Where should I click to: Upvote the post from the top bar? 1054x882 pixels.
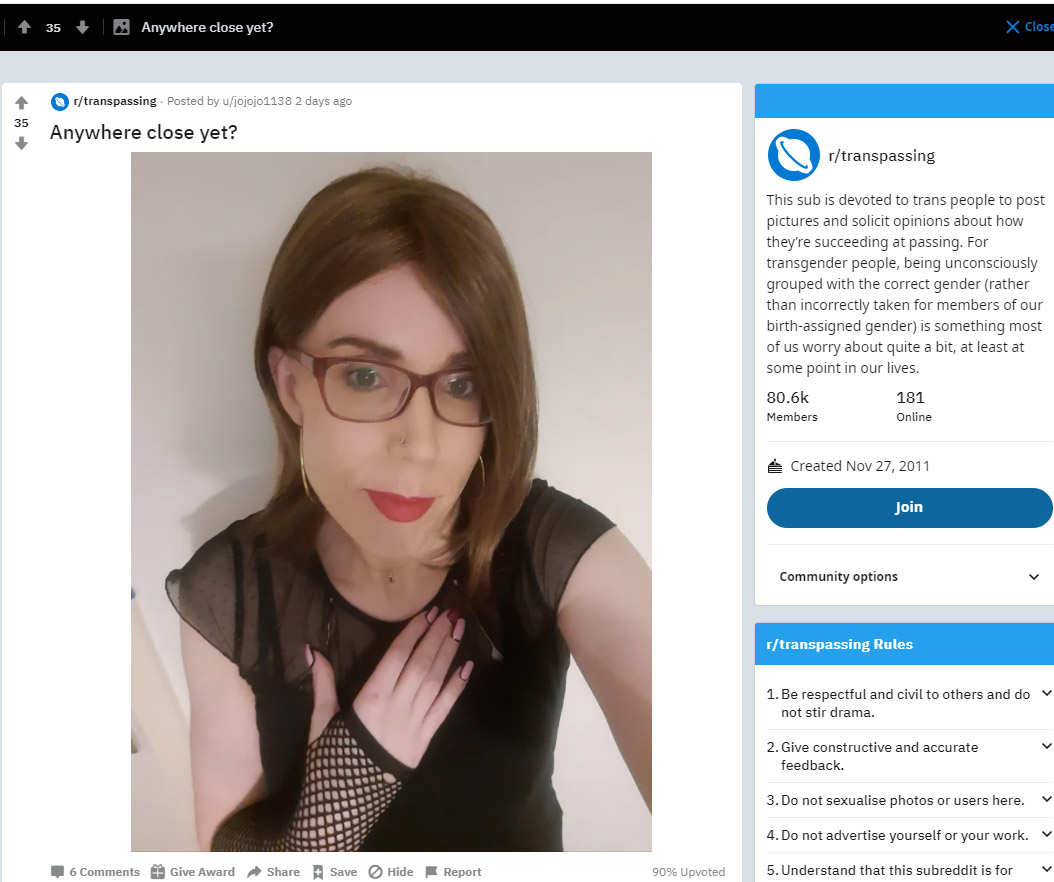[x=24, y=27]
